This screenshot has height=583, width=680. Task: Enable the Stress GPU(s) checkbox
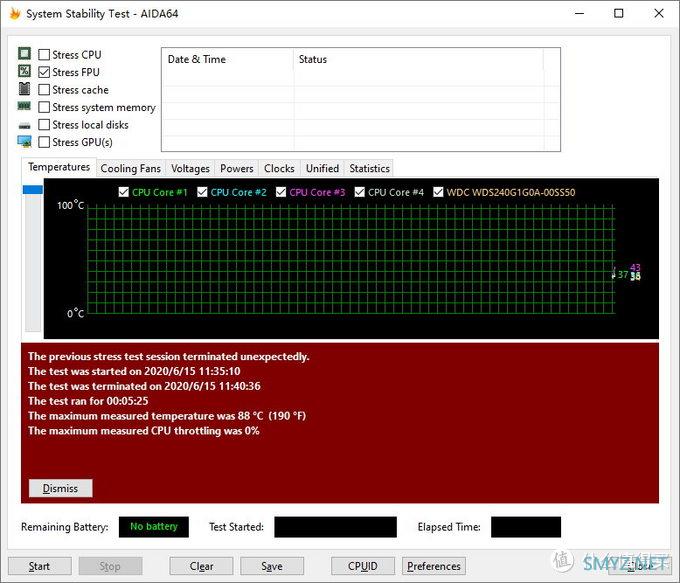[44, 142]
